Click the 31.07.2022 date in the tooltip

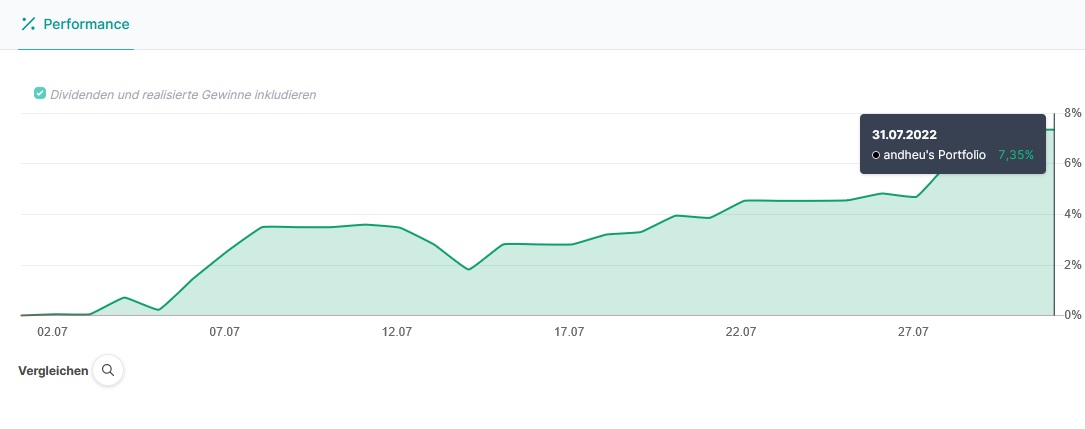[x=904, y=134]
